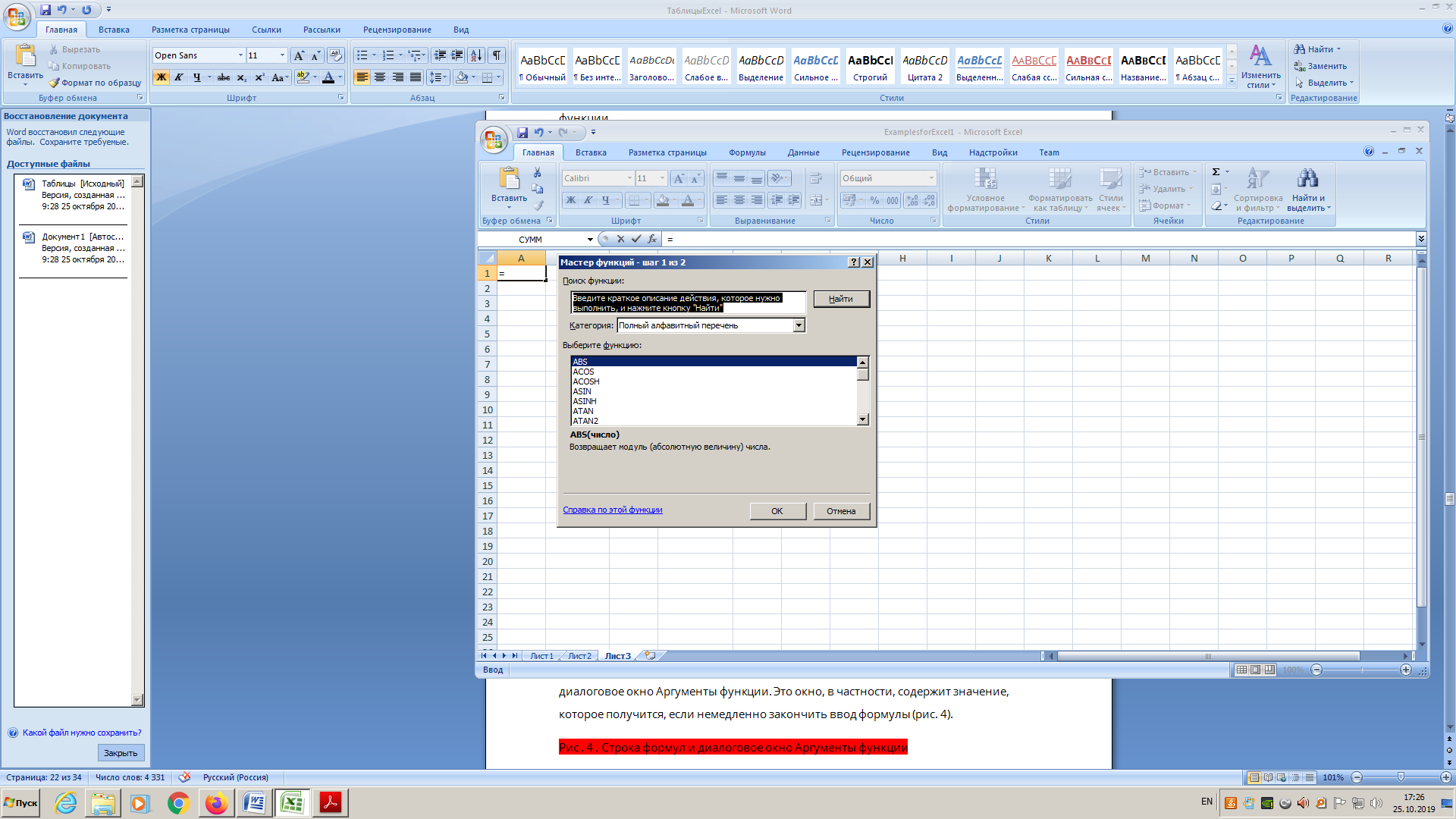Click function search description field

(x=687, y=303)
